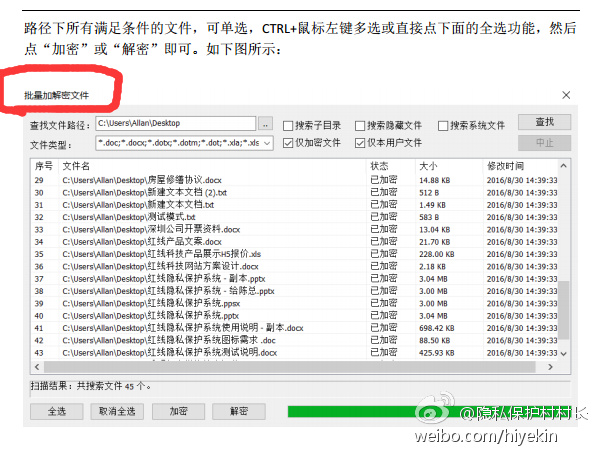The width and height of the screenshot is (598, 456).
Task: Select row 35 红线科技产品展示H5报价.xls
Action: point(294,254)
